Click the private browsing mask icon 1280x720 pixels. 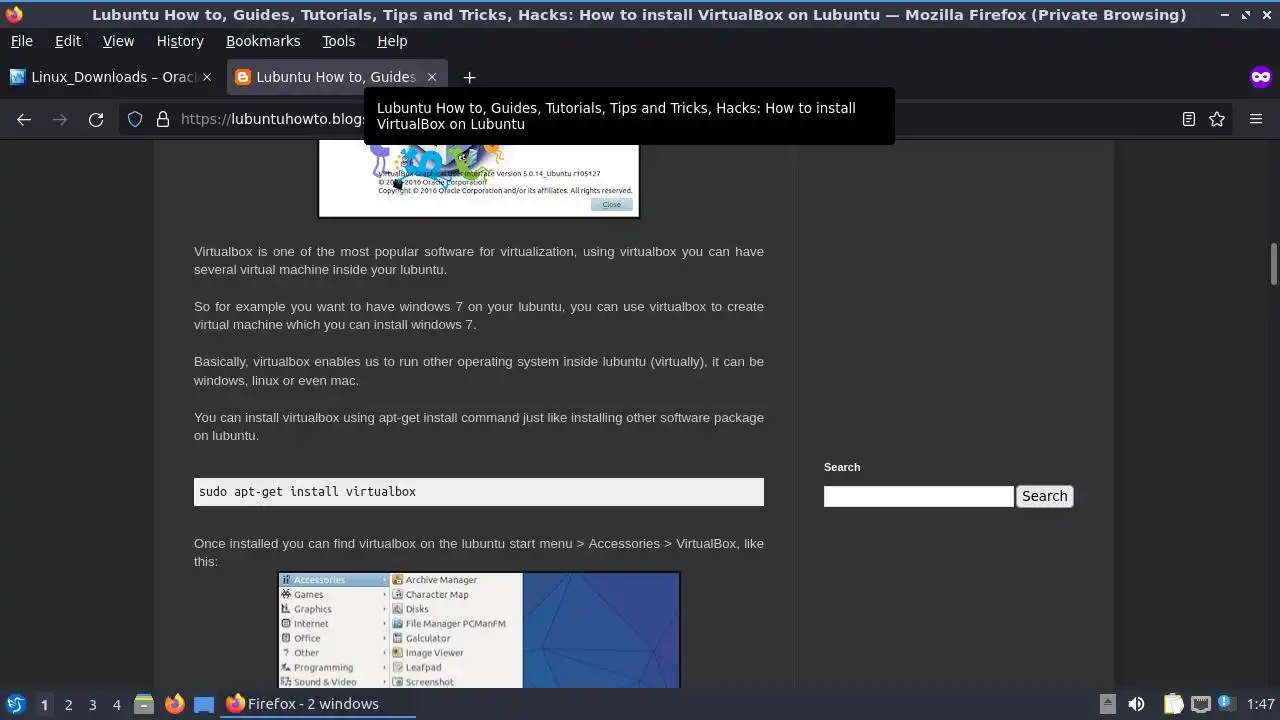click(1260, 77)
